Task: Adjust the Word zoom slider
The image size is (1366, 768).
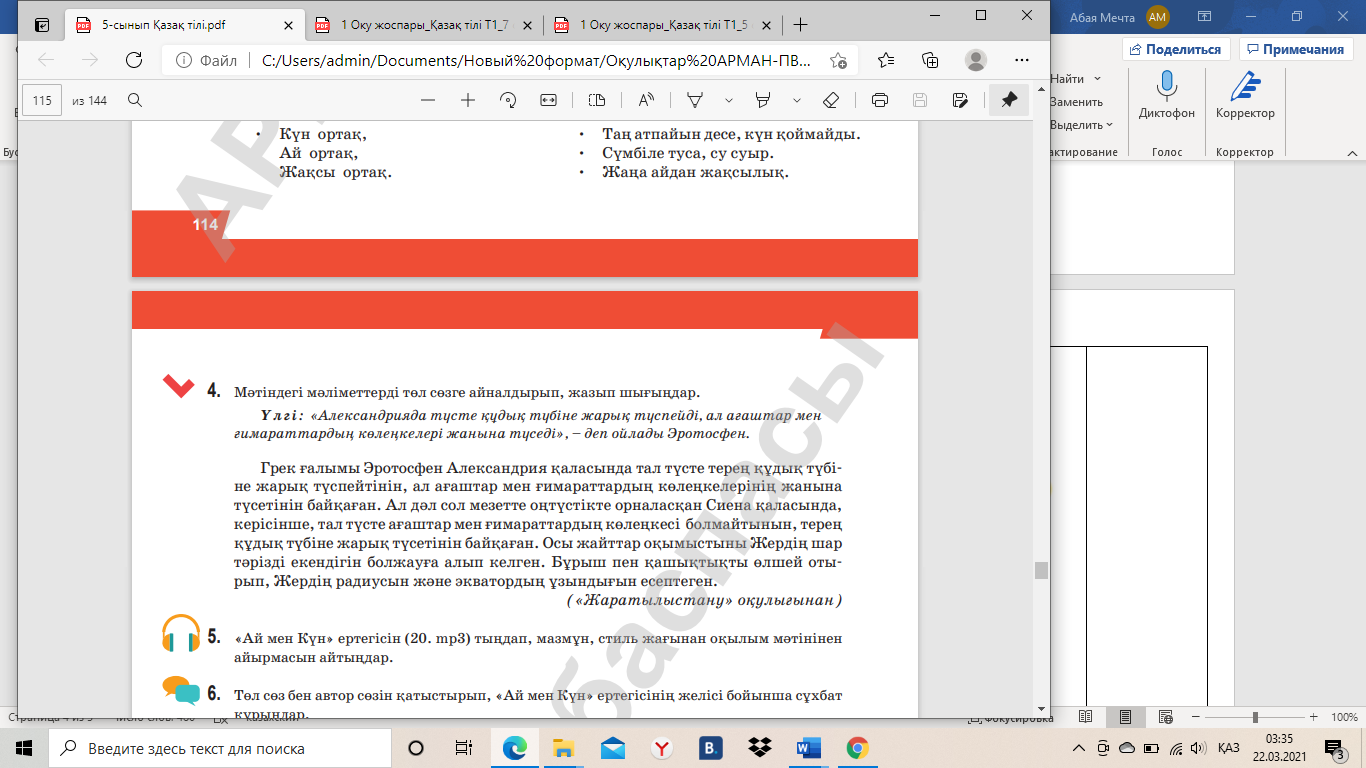Action: point(1255,717)
